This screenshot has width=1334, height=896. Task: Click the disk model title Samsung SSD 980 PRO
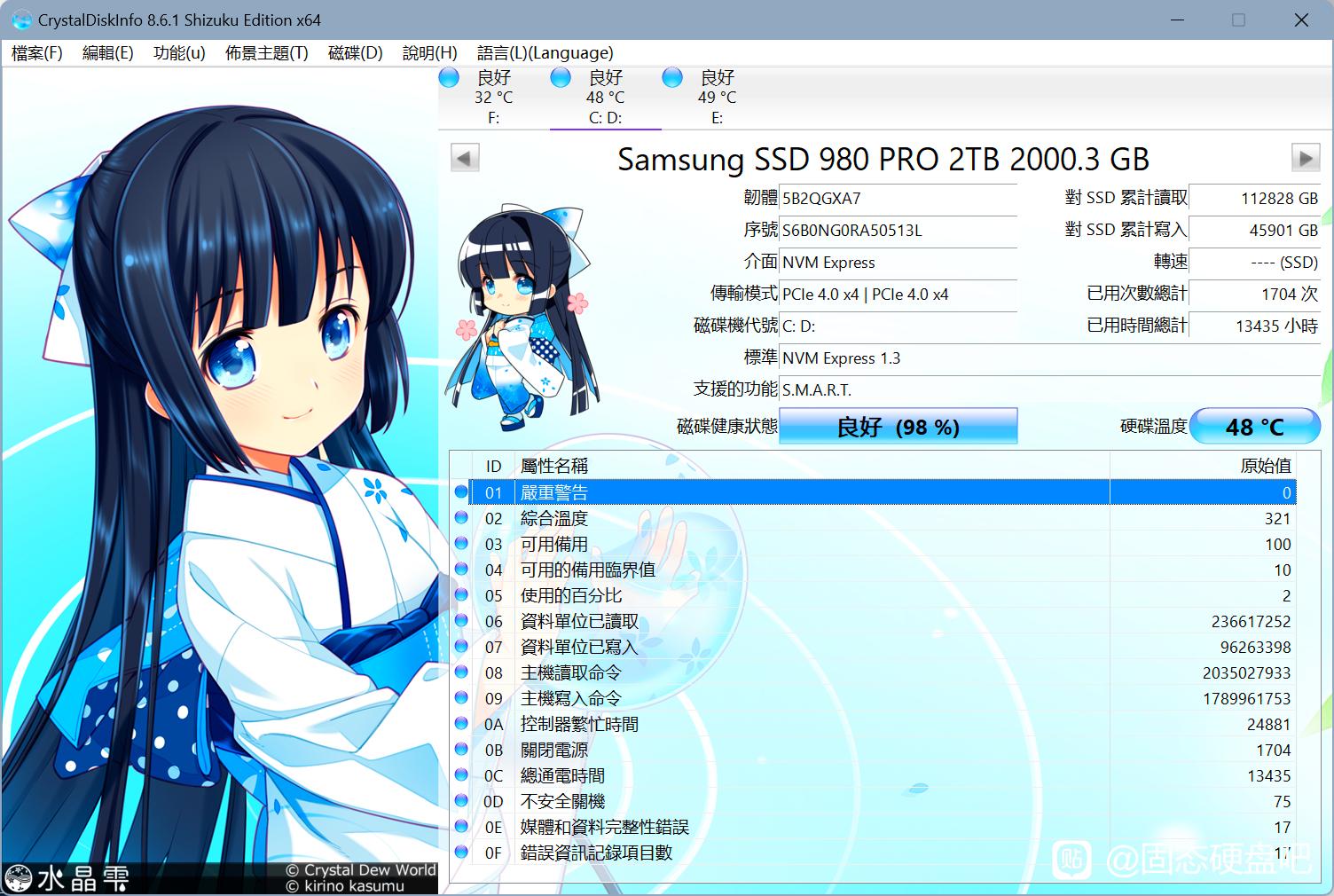(883, 159)
